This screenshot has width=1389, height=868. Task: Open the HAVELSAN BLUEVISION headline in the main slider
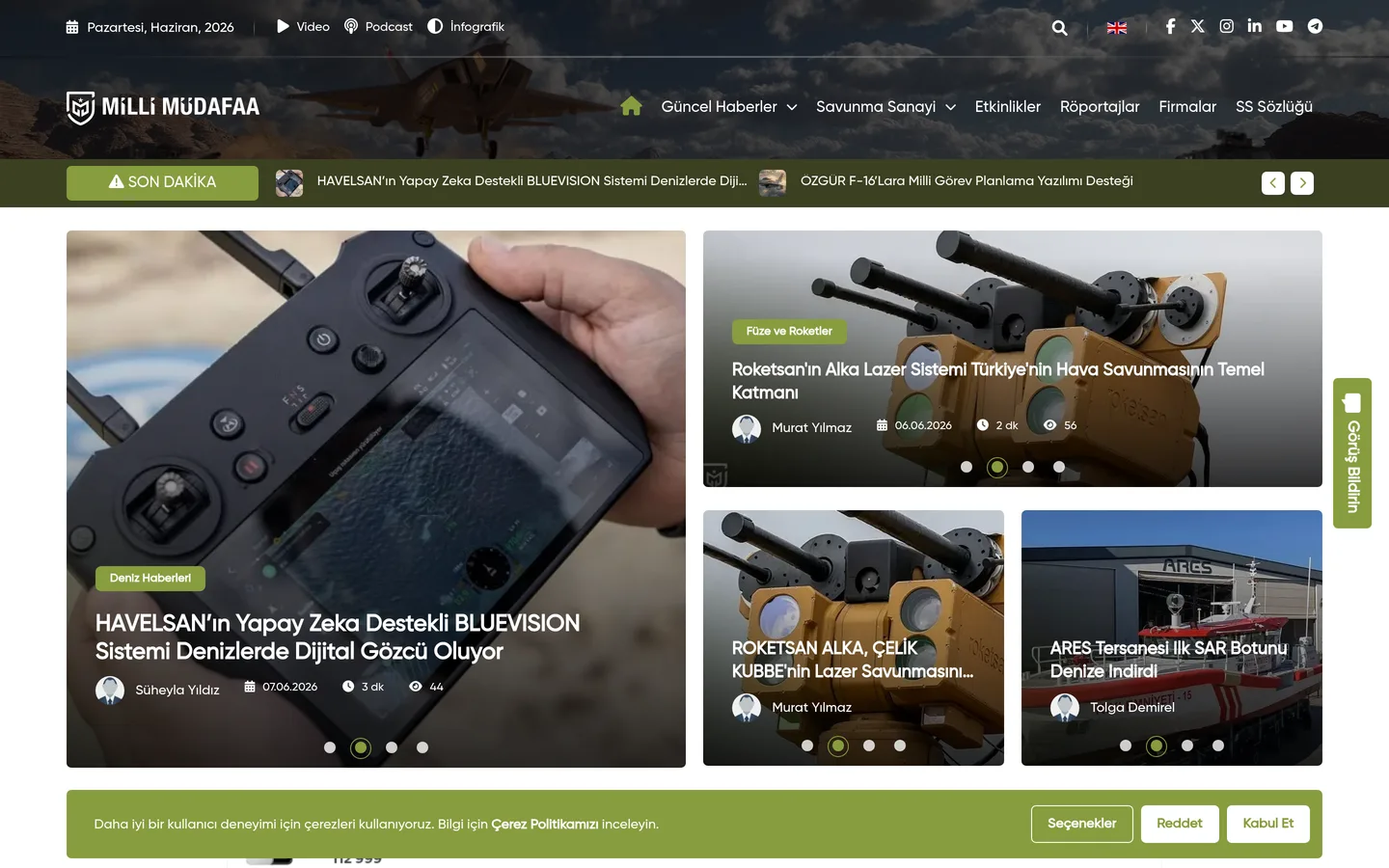[x=338, y=637]
